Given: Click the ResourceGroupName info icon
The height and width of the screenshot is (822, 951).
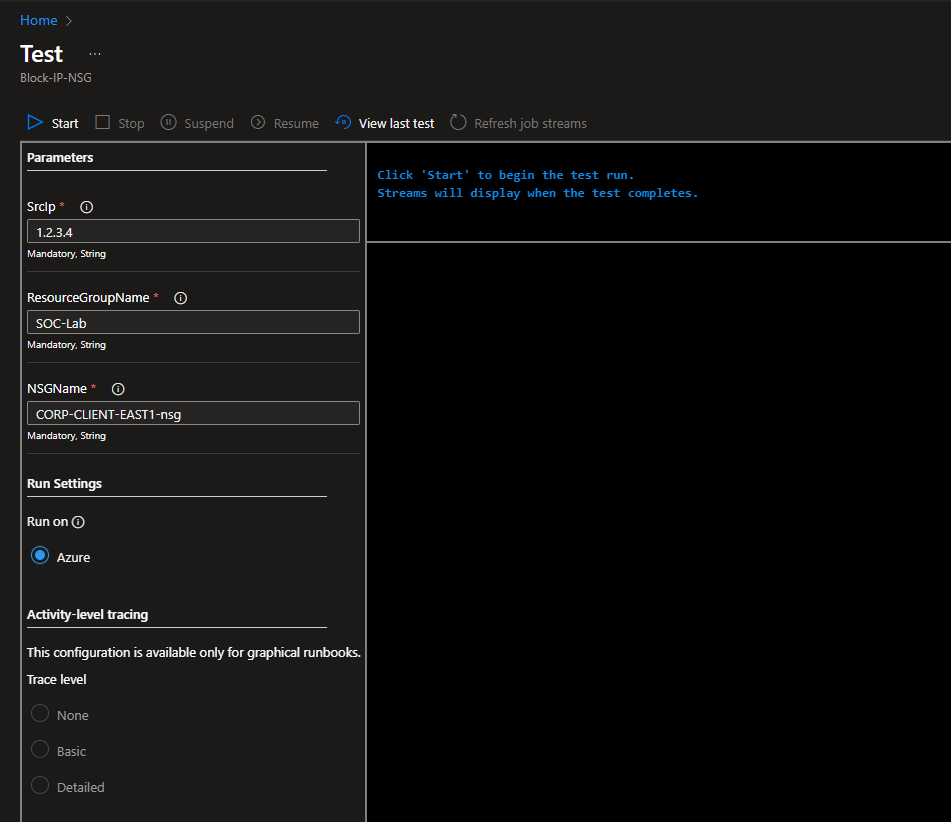Looking at the screenshot, I should tap(181, 298).
